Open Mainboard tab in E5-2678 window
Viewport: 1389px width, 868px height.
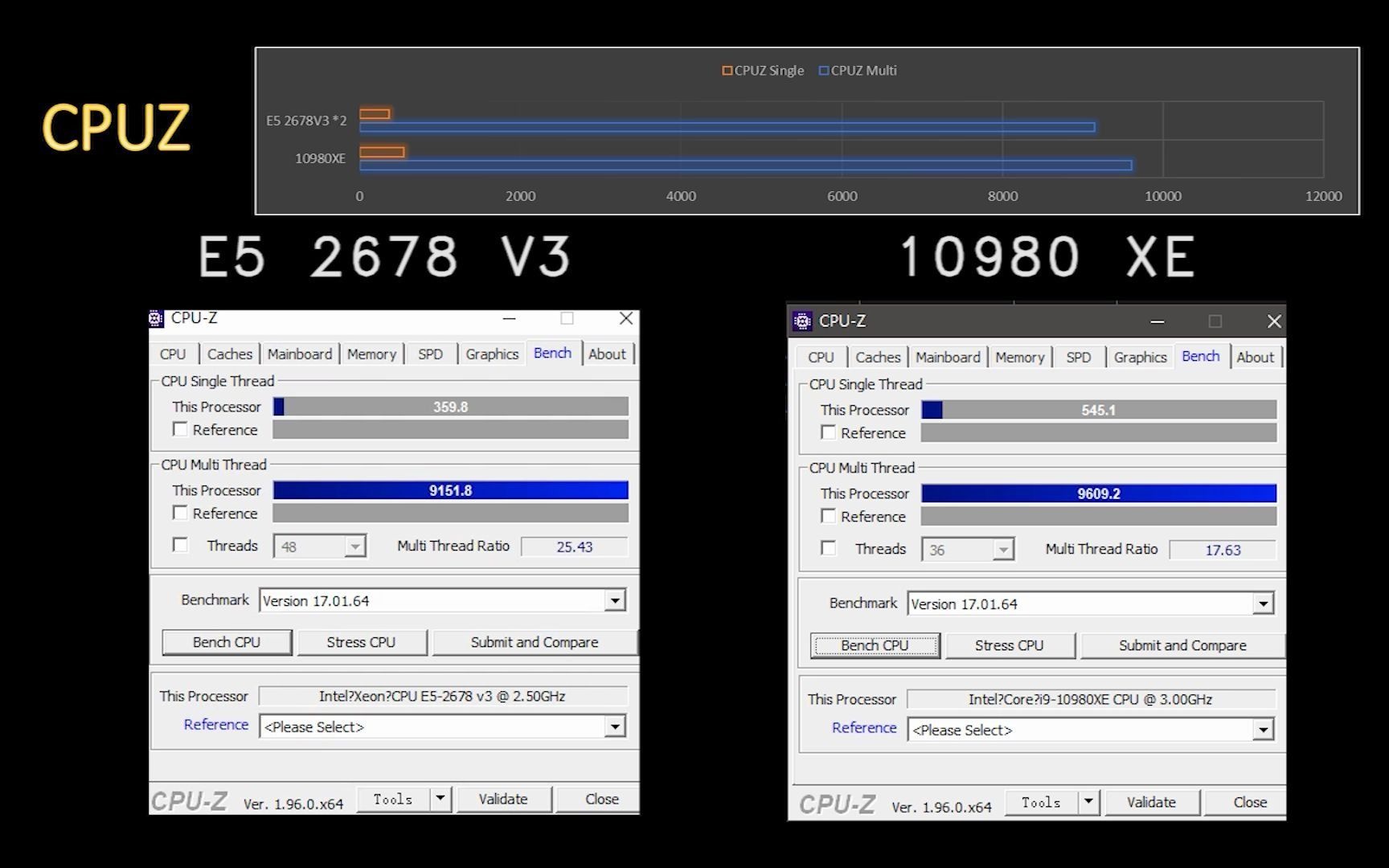click(300, 354)
